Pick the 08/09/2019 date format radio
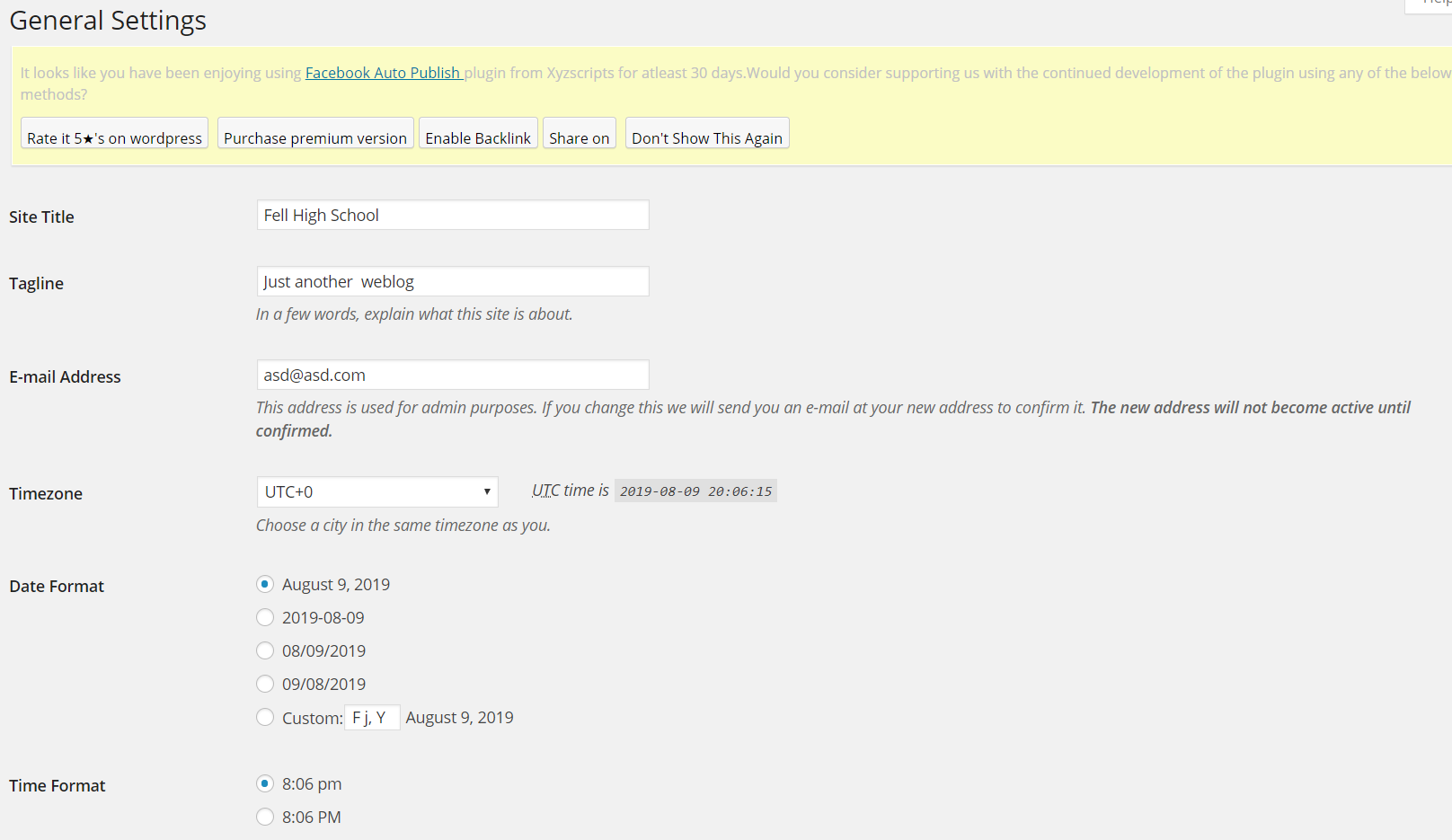Image resolution: width=1452 pixels, height=840 pixels. click(265, 651)
